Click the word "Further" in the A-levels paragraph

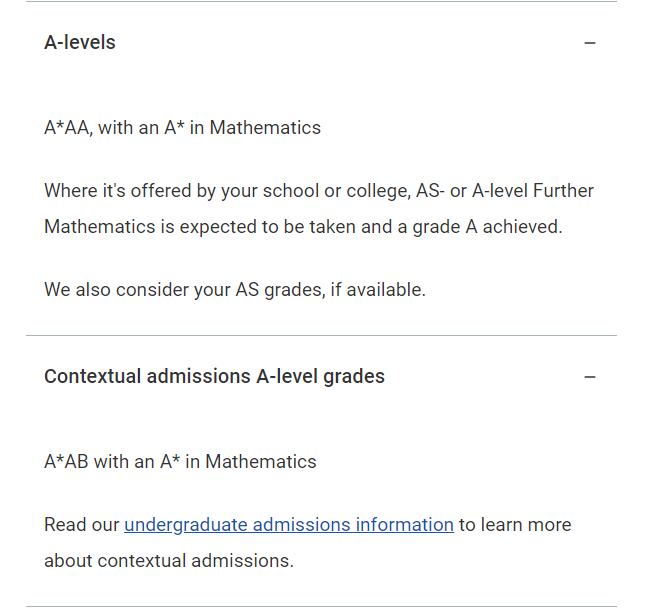(x=563, y=191)
